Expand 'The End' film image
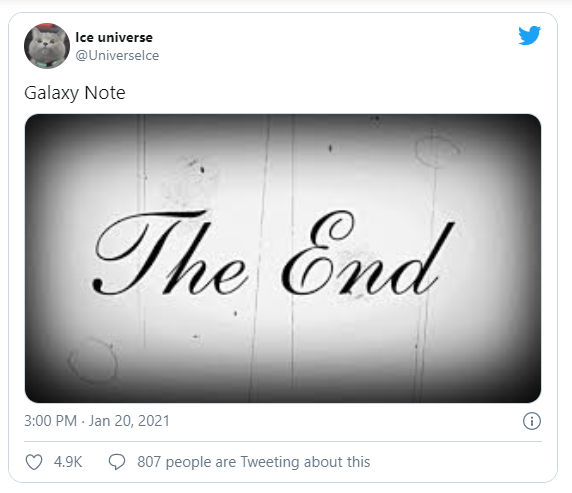This screenshot has width=572, height=493. (283, 258)
